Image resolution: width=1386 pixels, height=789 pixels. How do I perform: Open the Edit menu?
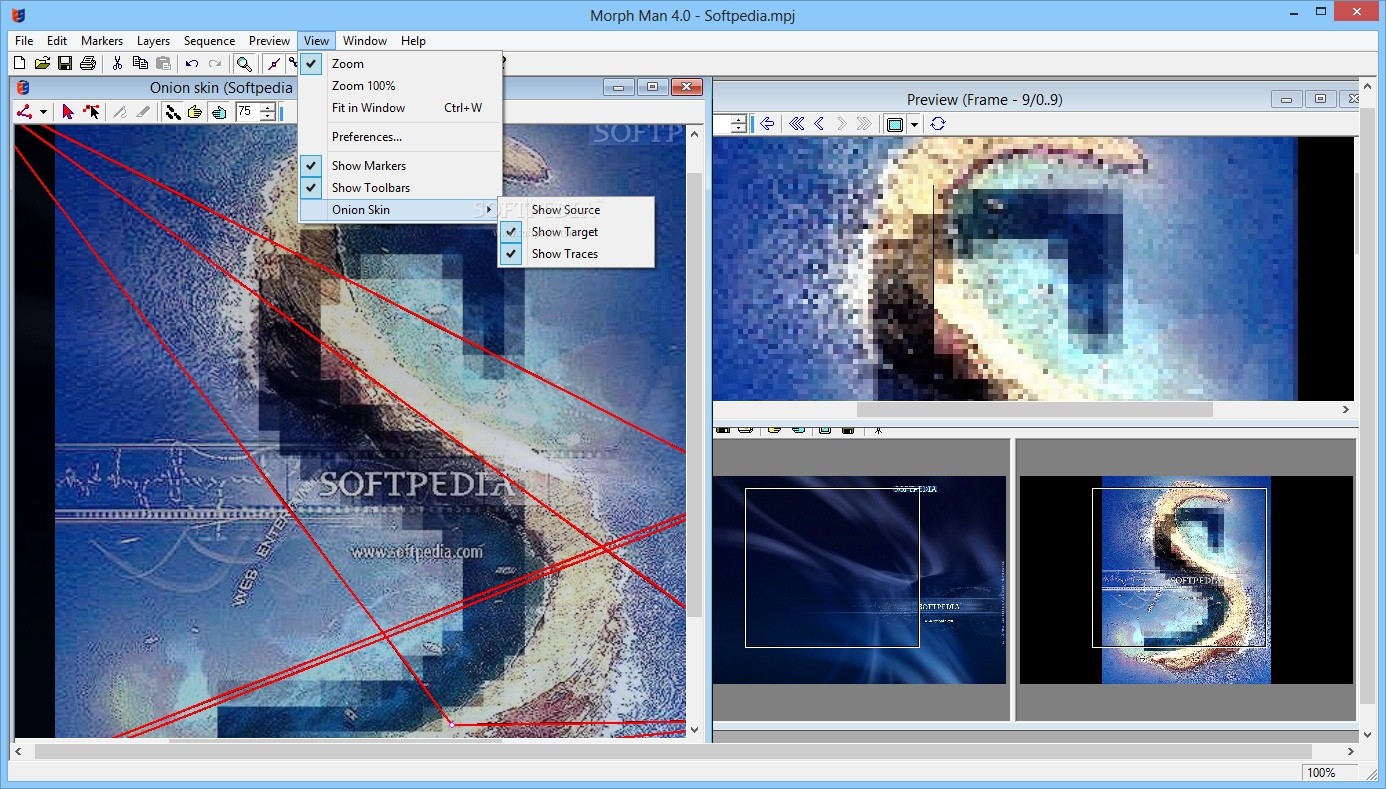pos(57,41)
